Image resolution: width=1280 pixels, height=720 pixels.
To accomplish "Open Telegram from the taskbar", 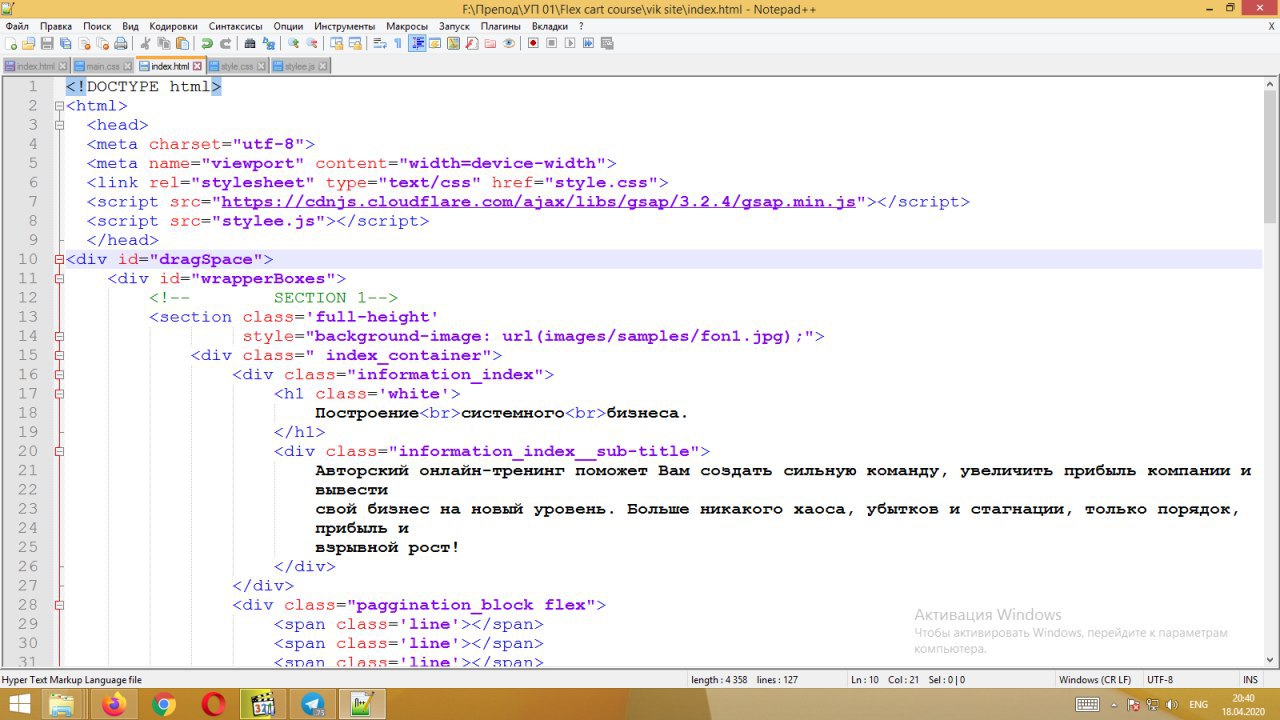I will (x=312, y=704).
